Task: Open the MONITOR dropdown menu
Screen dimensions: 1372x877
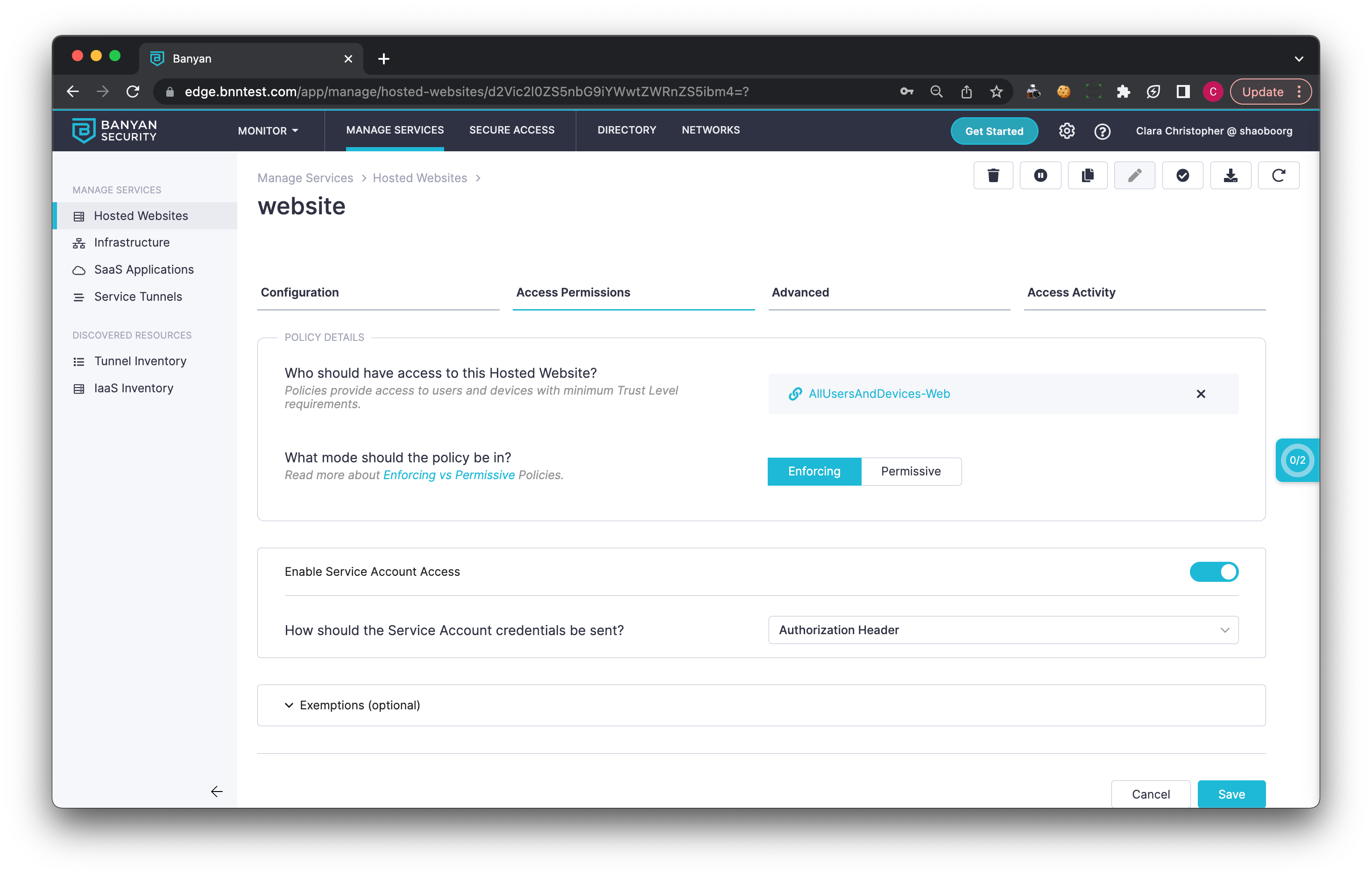Action: (x=268, y=130)
